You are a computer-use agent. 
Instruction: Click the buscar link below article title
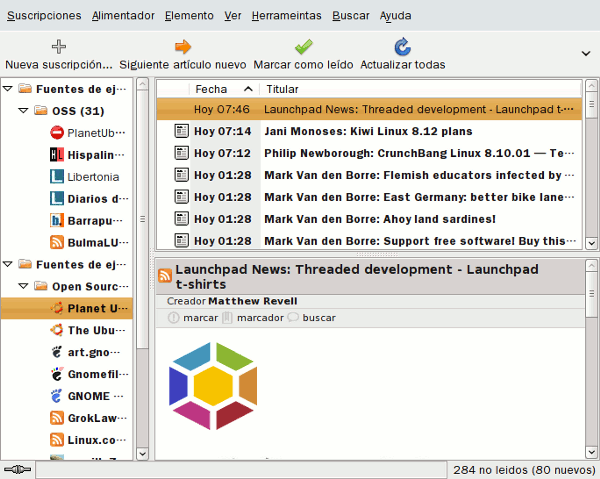pyautogui.click(x=318, y=317)
